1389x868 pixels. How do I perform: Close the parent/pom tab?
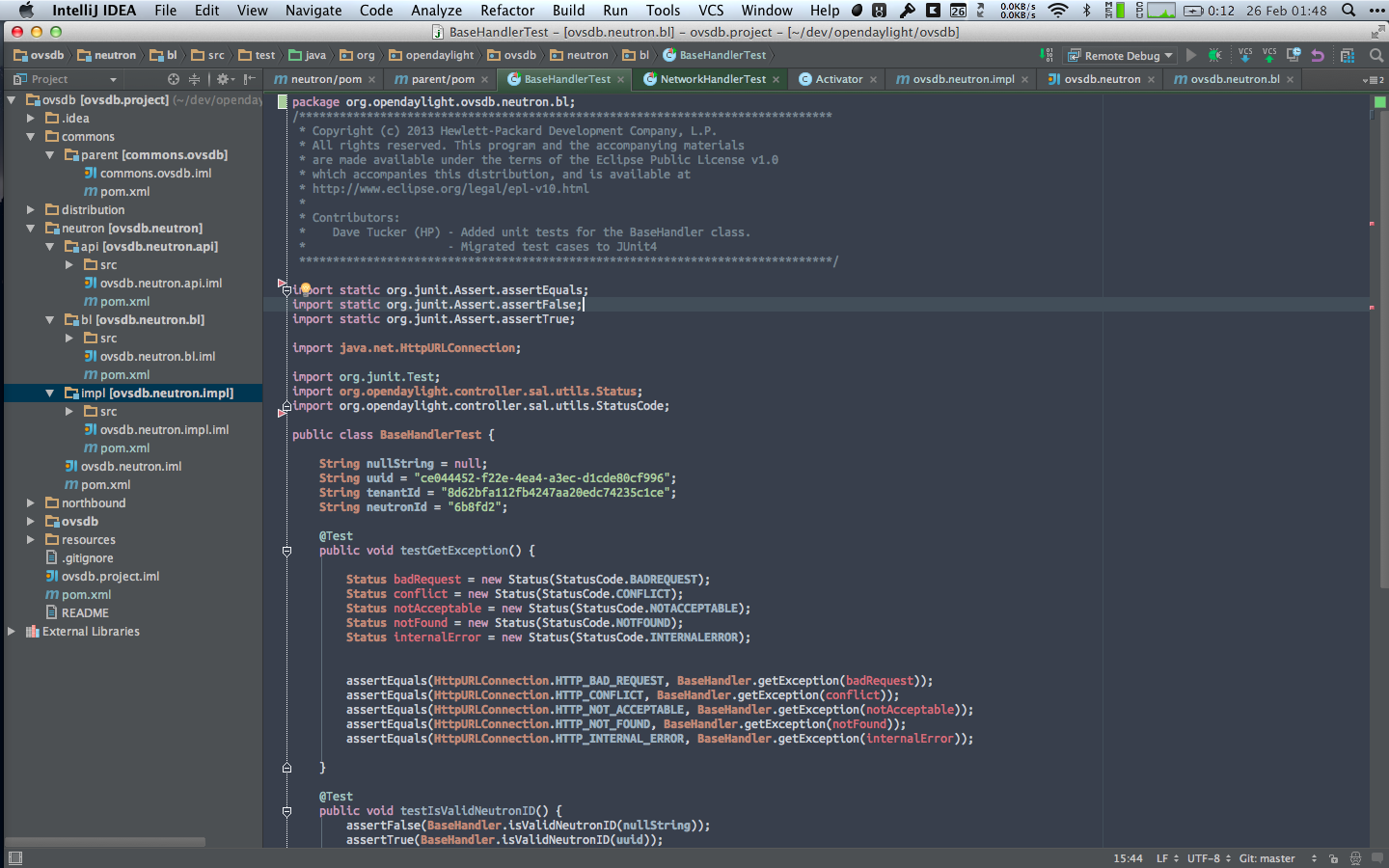[x=485, y=80]
